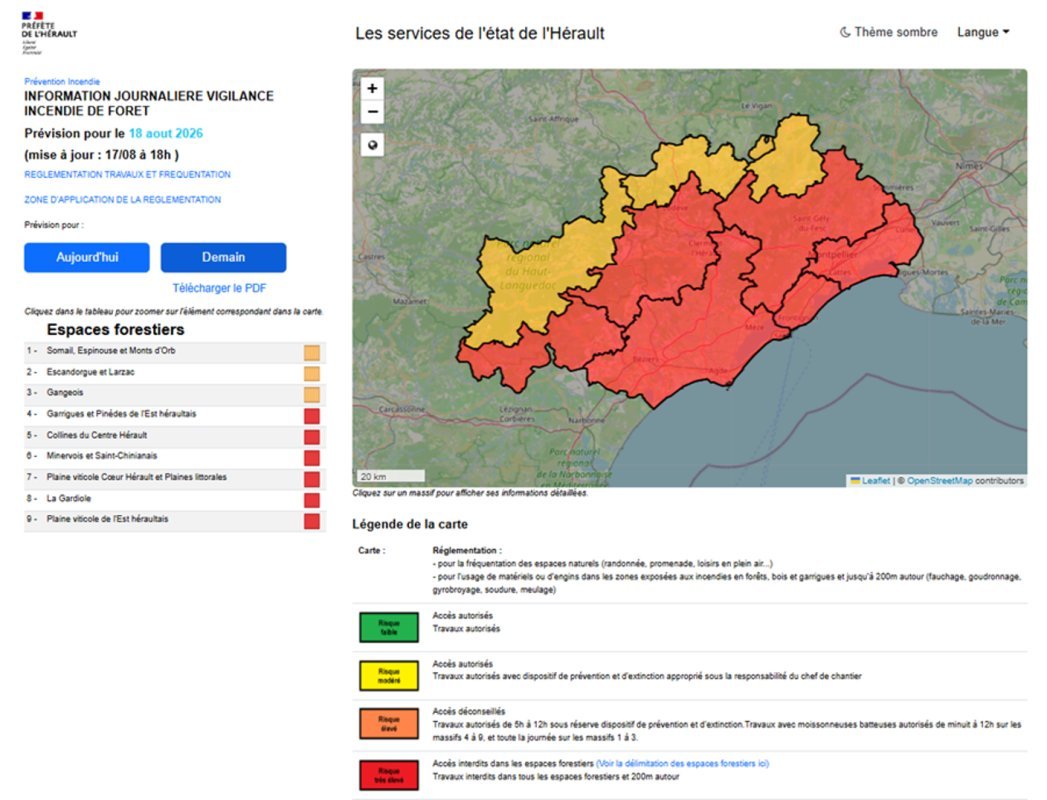The width and height of the screenshot is (1047, 800).
Task: Select row Somail, Espinouse et Monts d'Orb
Action: click(175, 352)
